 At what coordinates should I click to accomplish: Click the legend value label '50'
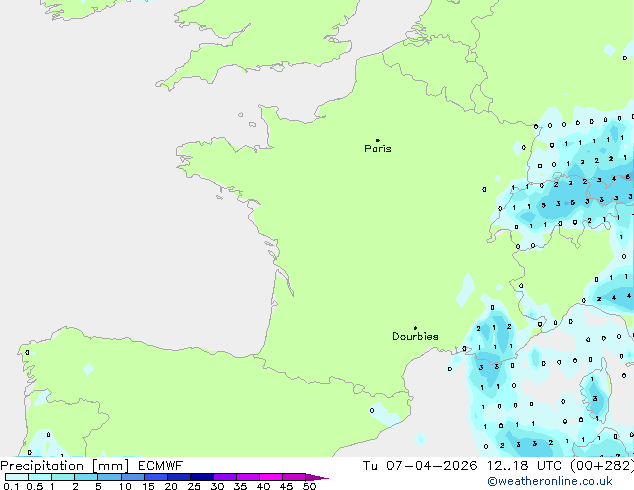(x=309, y=486)
